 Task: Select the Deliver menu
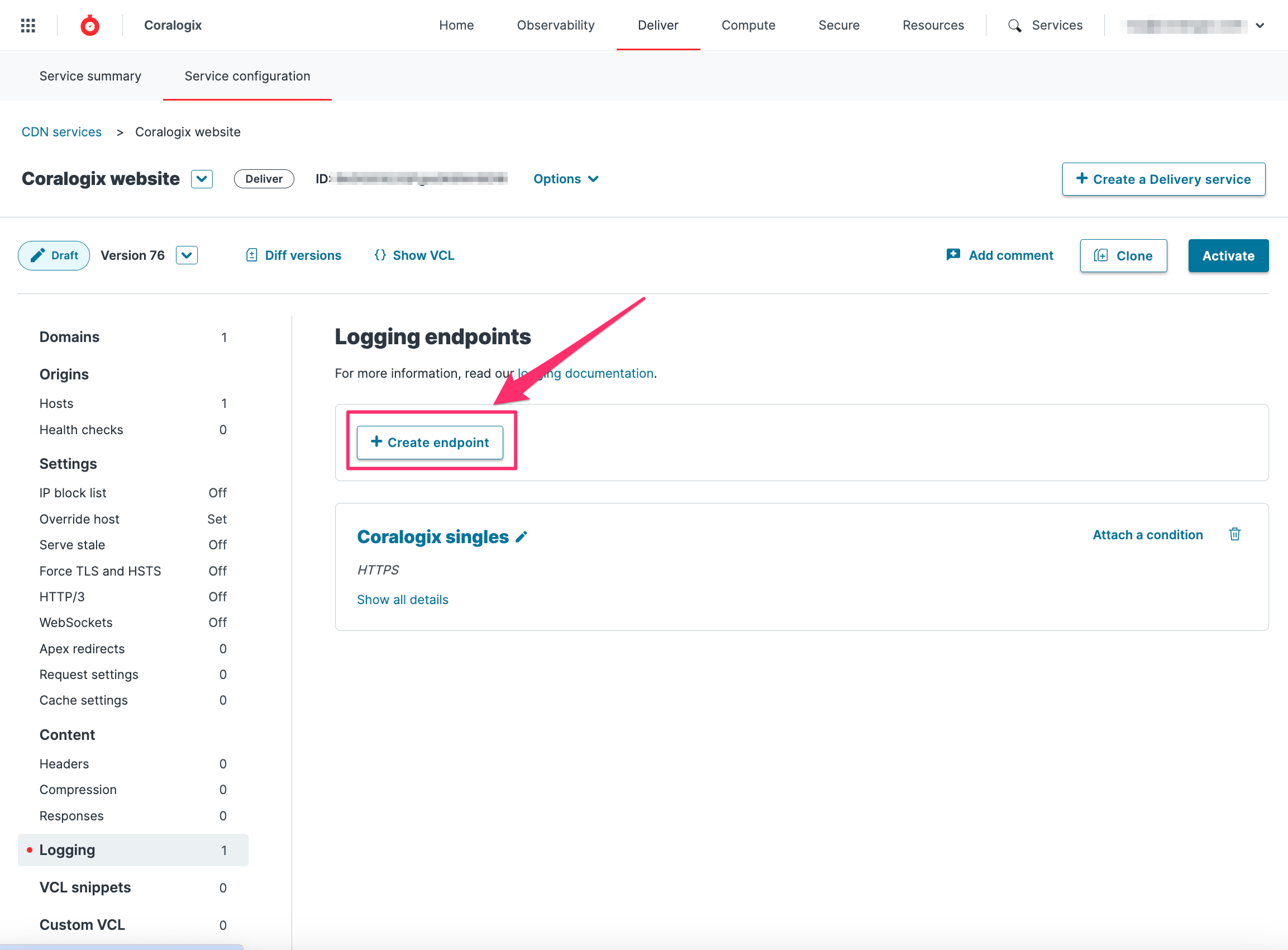pos(658,25)
